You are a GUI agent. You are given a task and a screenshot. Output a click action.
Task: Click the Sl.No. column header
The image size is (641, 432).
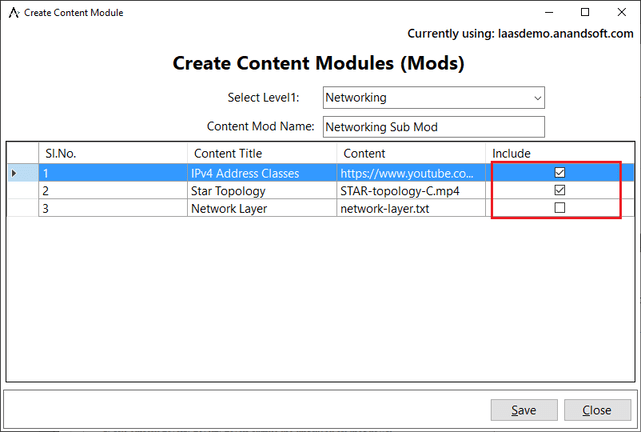click(112, 153)
